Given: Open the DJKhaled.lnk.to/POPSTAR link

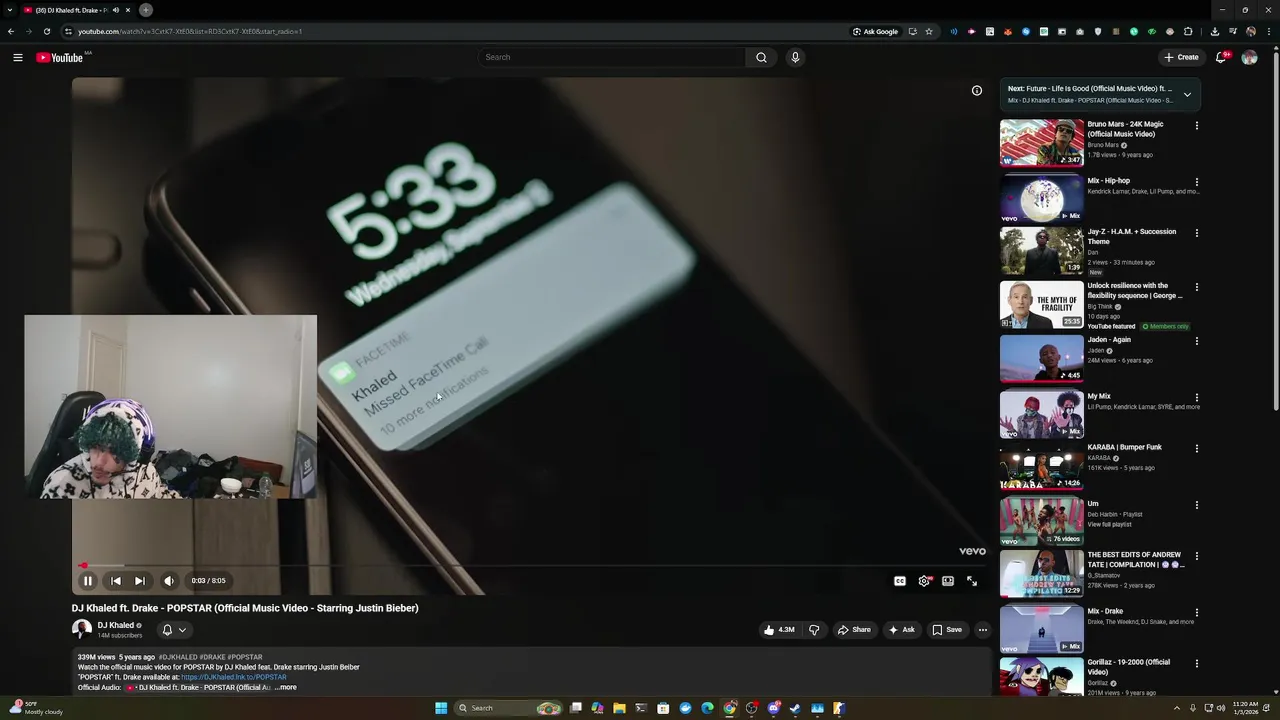Looking at the screenshot, I should [233, 677].
